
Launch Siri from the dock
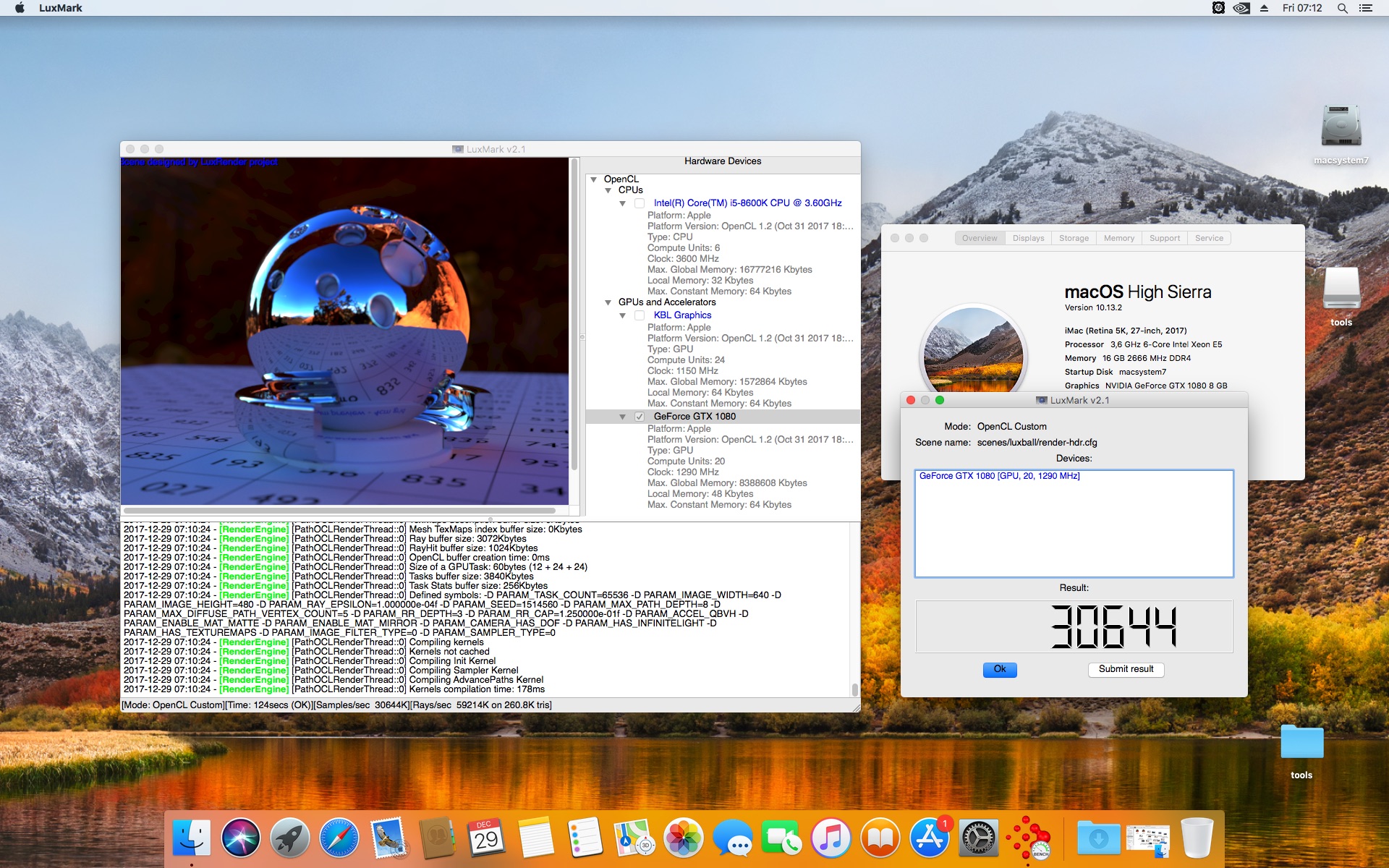pos(240,838)
